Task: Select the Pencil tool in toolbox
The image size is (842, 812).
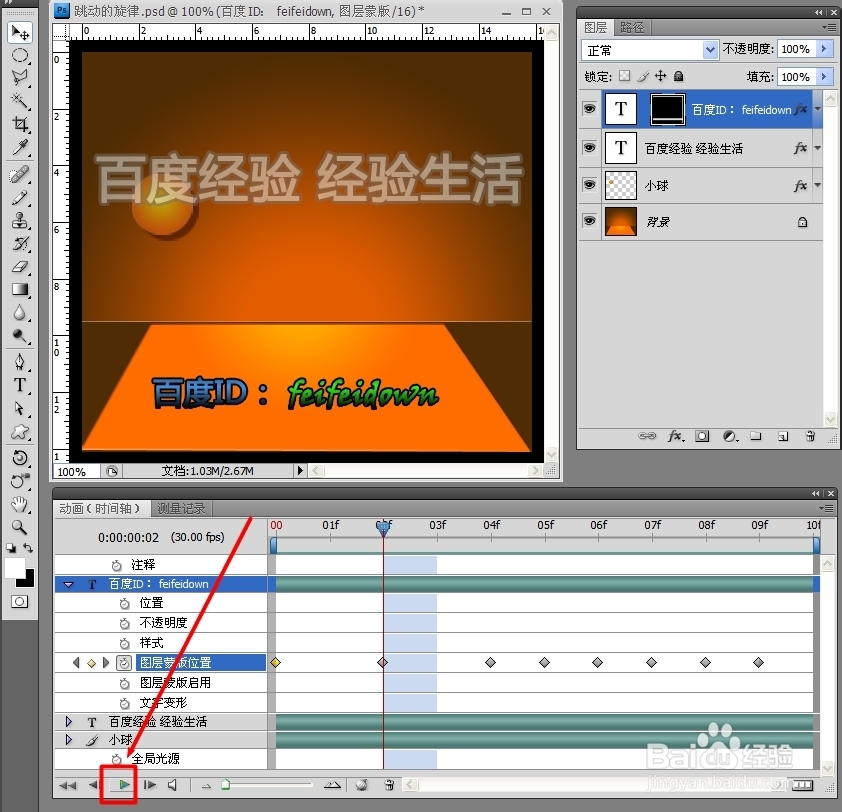Action: [20, 198]
